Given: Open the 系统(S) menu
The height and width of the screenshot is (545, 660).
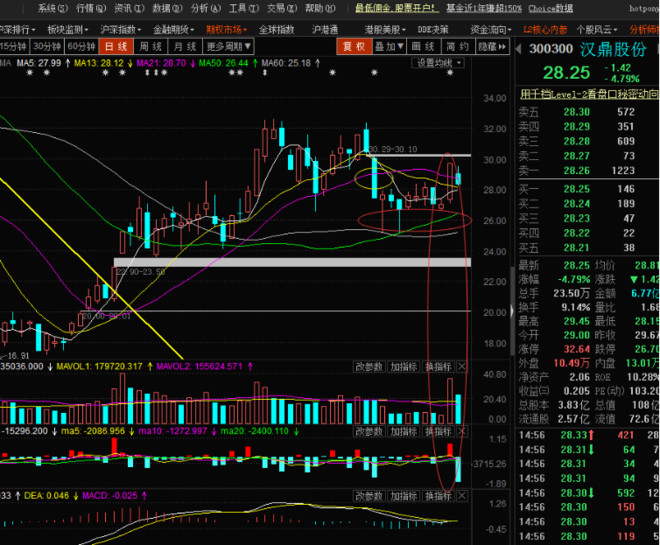Looking at the screenshot, I should click(53, 8).
